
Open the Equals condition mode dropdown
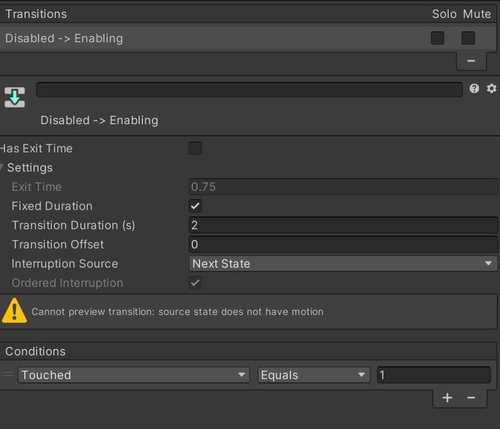[x=314, y=375]
